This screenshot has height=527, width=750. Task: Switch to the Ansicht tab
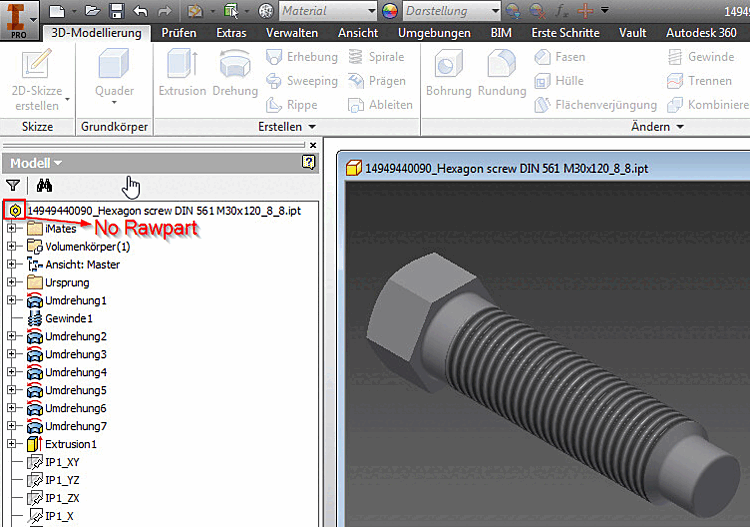coord(358,33)
